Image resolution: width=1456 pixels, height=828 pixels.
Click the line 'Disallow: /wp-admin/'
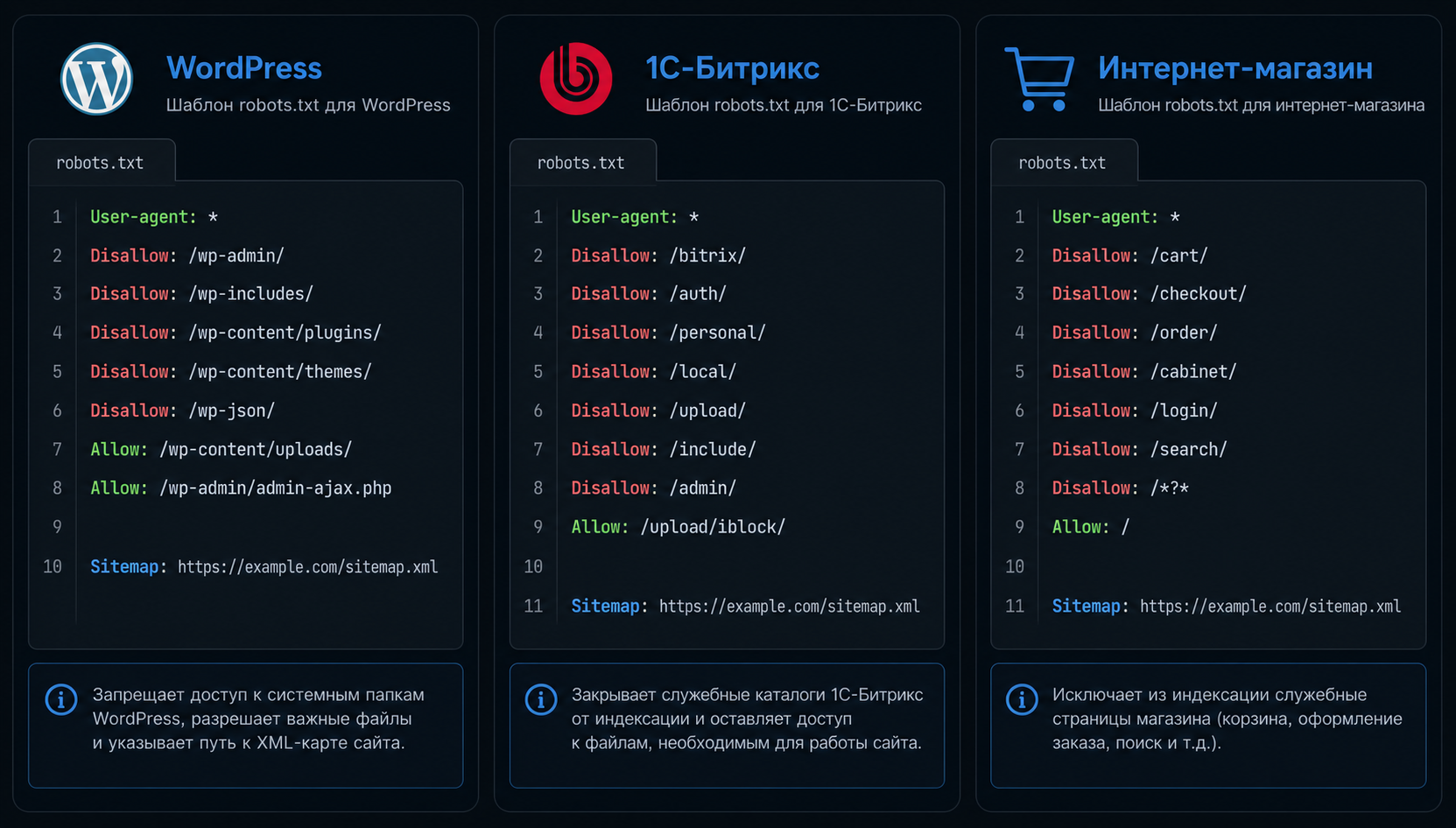tap(187, 256)
